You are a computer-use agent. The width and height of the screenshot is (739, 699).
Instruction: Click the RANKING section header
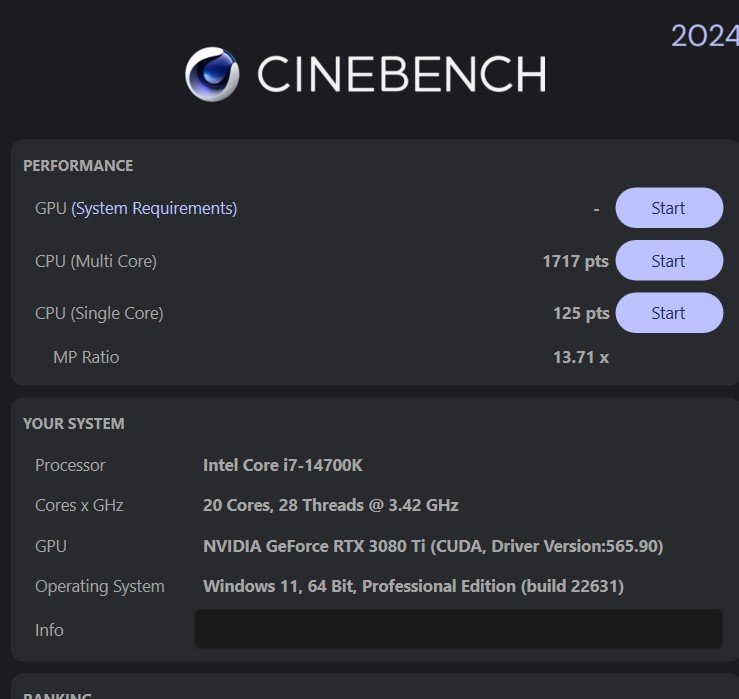[57, 695]
